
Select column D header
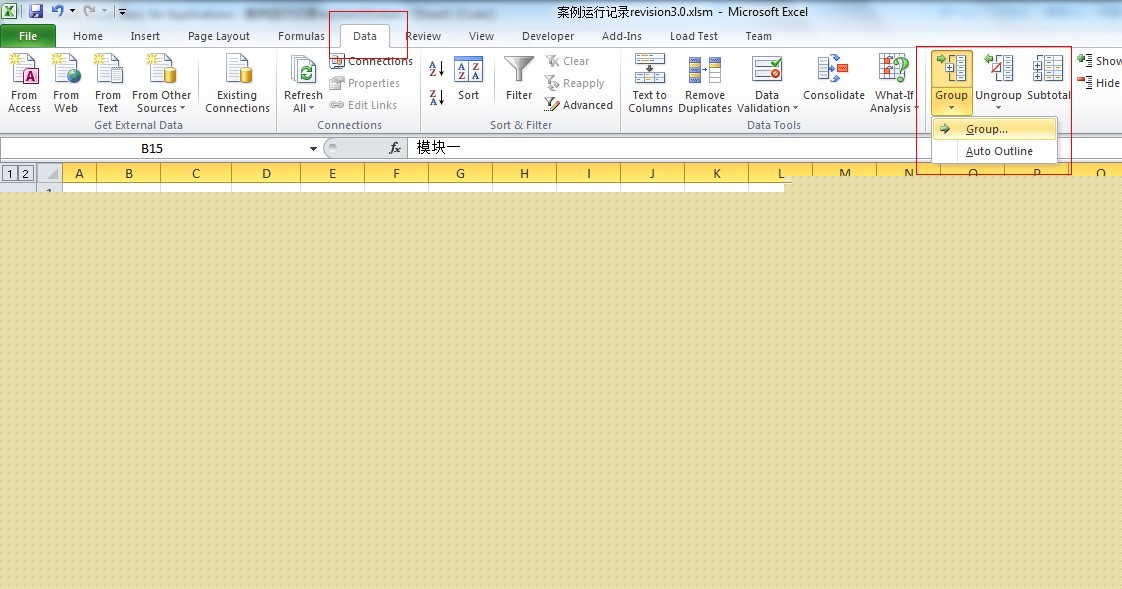click(x=266, y=173)
